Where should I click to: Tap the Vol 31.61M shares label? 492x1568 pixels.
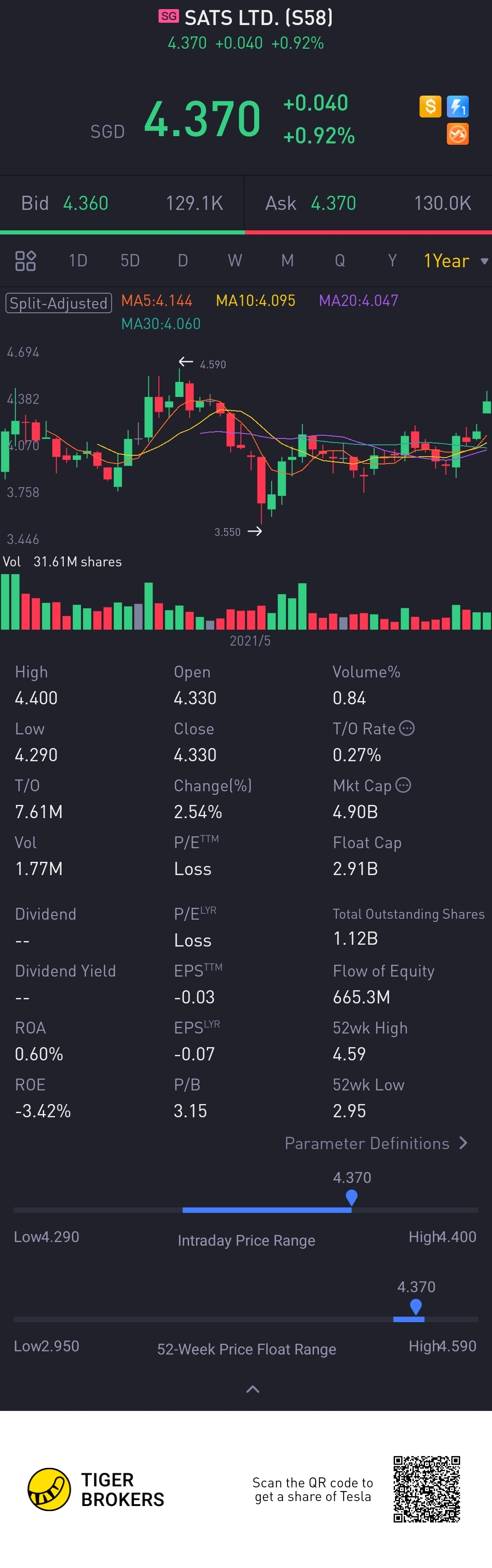[x=62, y=562]
